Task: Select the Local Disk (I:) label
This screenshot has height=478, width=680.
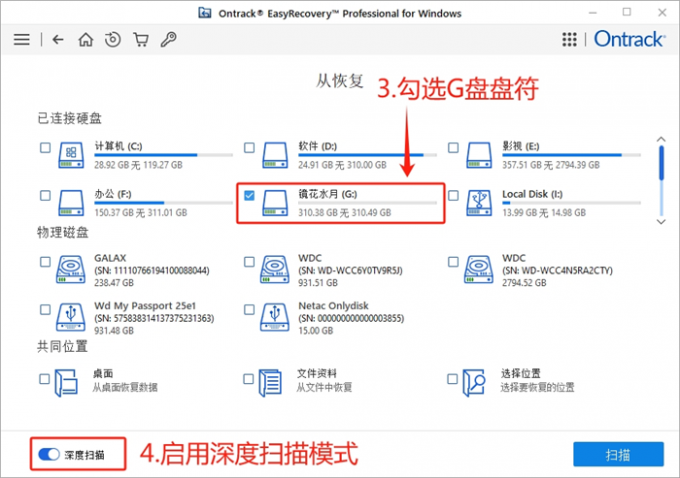Action: pyautogui.click(x=532, y=194)
